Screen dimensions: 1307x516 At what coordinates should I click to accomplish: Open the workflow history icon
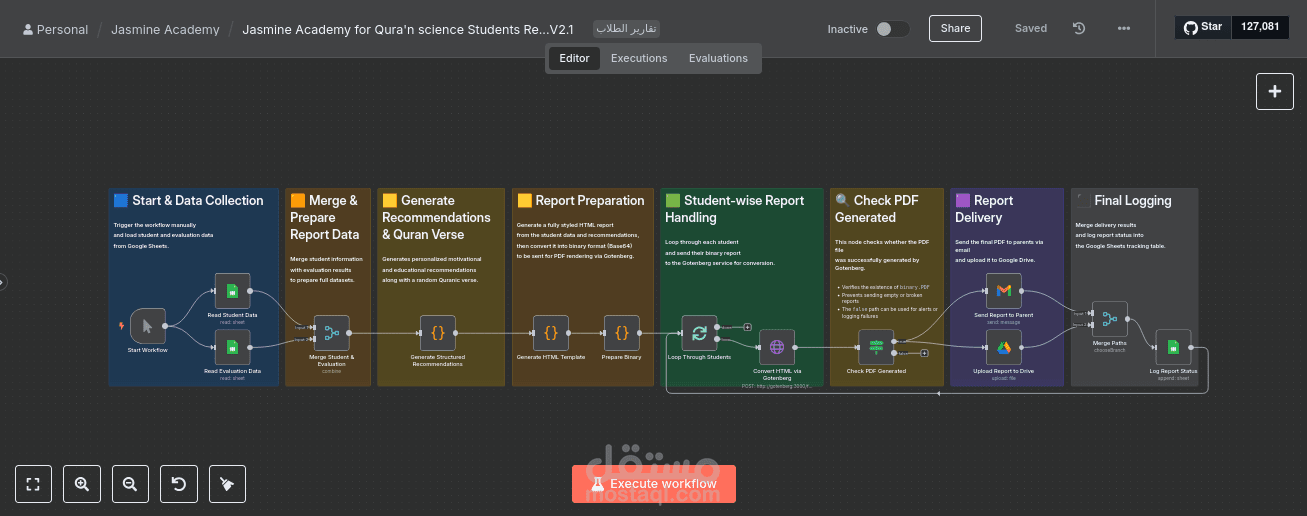pyautogui.click(x=1079, y=29)
